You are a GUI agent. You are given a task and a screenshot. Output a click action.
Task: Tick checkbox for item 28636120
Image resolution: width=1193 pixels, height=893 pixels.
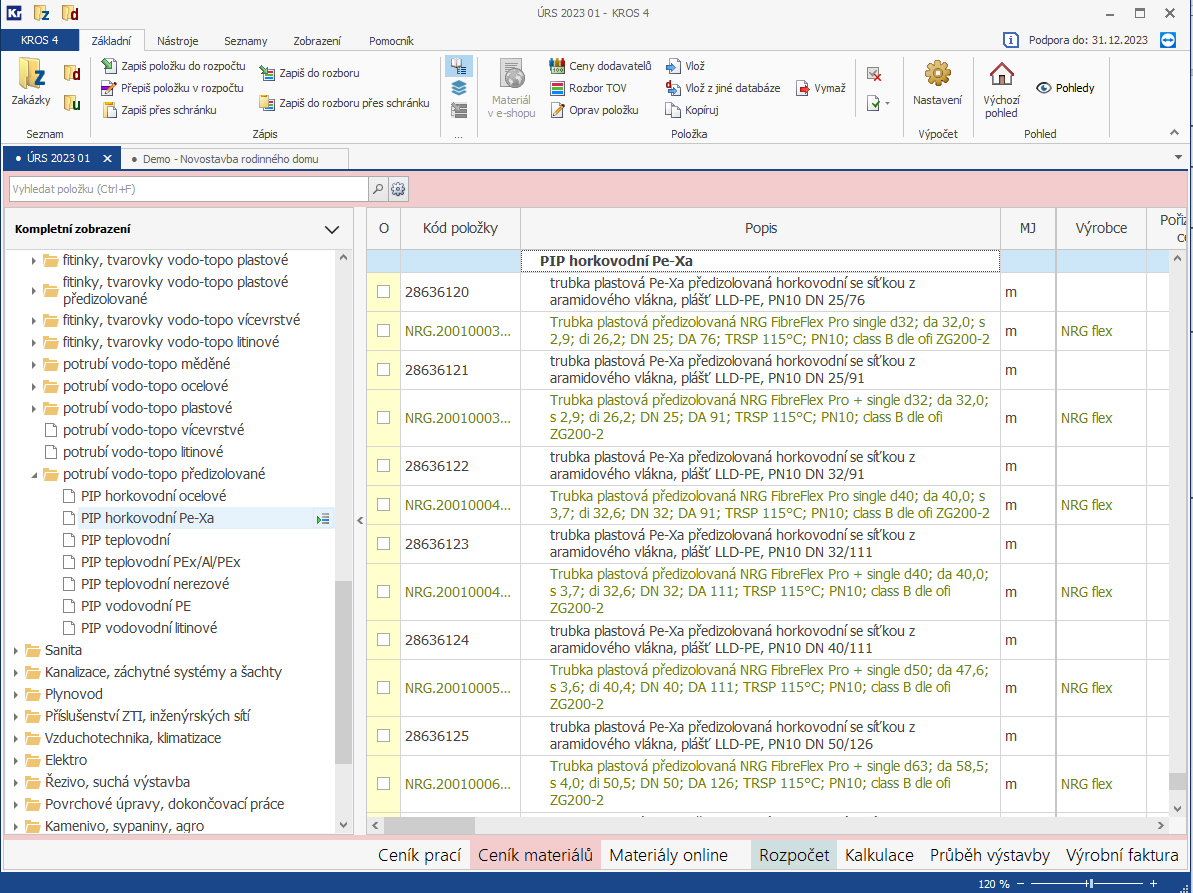383,291
